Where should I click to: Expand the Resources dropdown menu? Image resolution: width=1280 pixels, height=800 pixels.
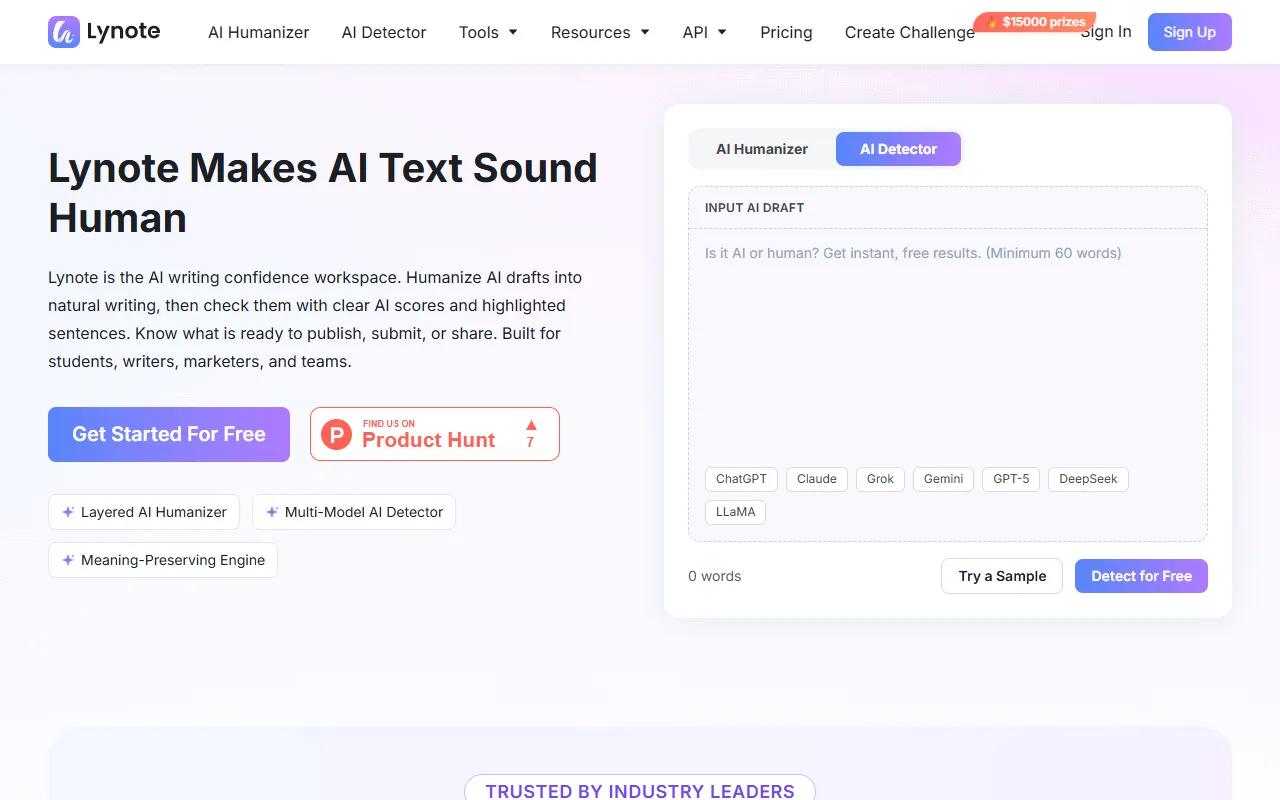coord(600,32)
